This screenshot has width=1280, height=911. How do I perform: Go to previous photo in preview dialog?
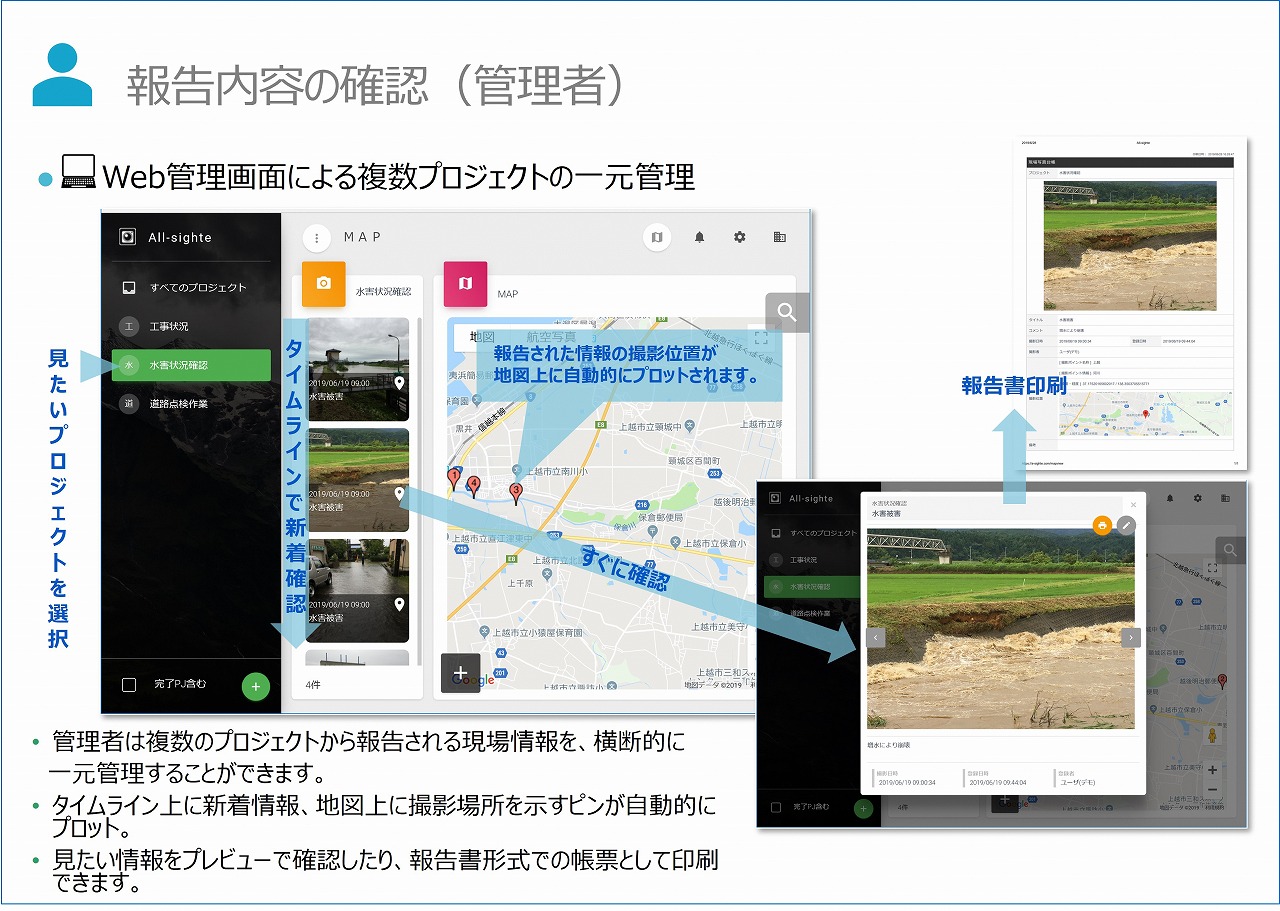(x=876, y=637)
